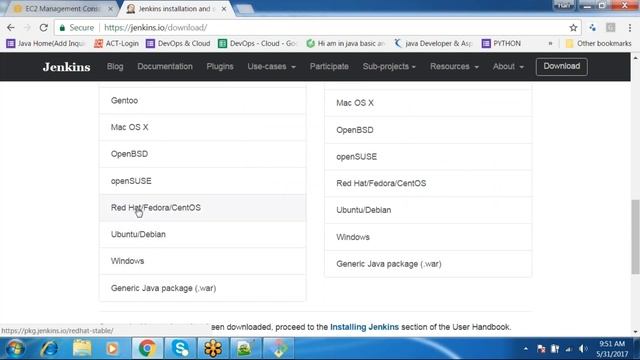Select Mac OS X in right list
The width and height of the screenshot is (640, 360).
[x=428, y=103]
